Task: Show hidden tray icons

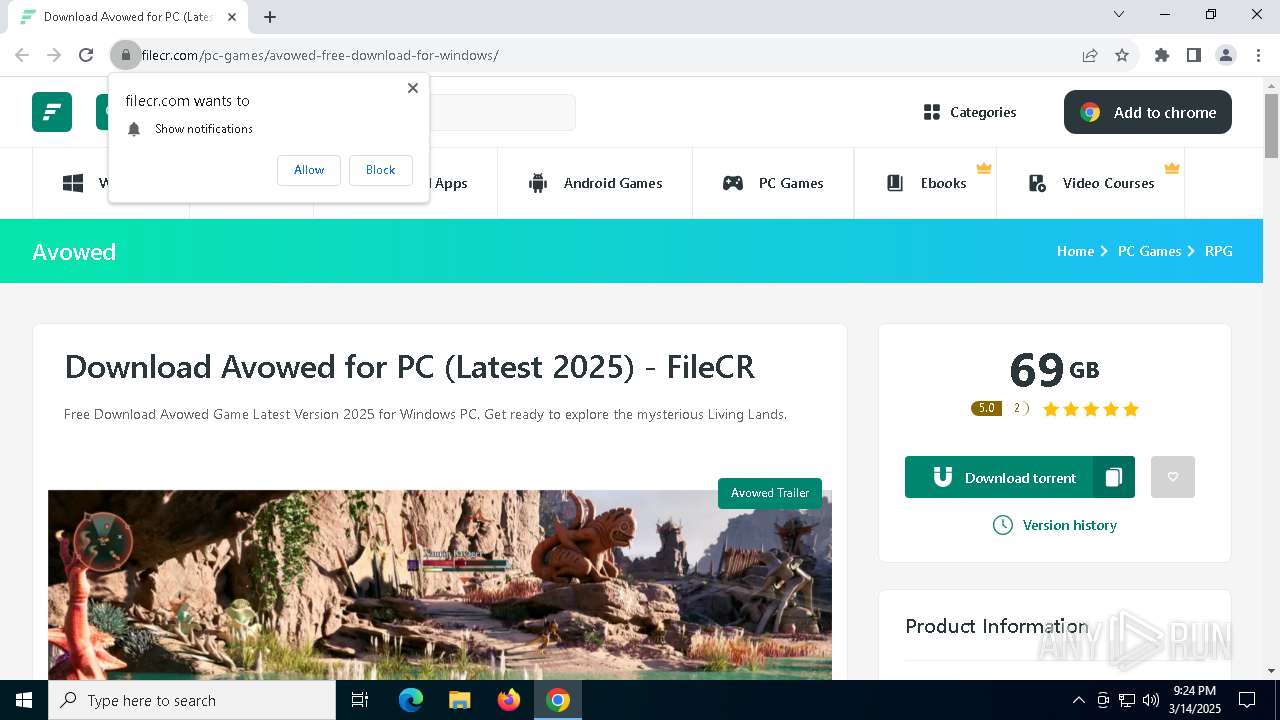Action: 1078,700
